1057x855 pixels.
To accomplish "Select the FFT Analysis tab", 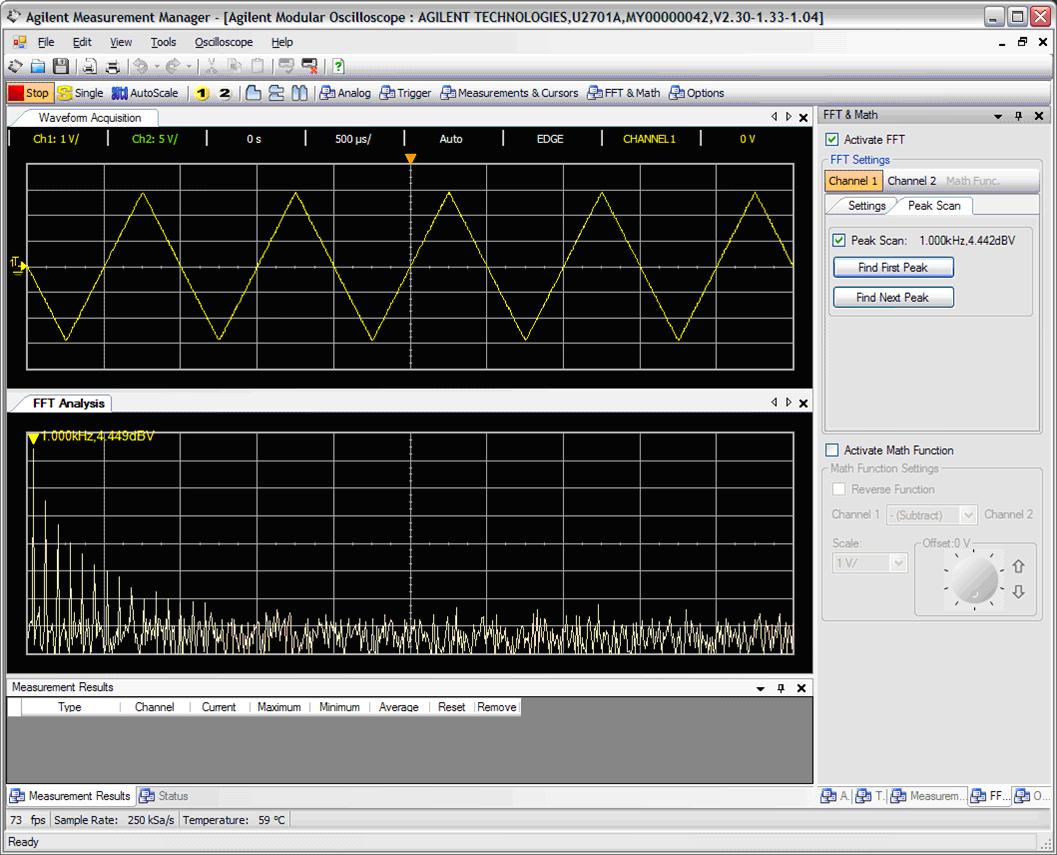I will pos(69,403).
